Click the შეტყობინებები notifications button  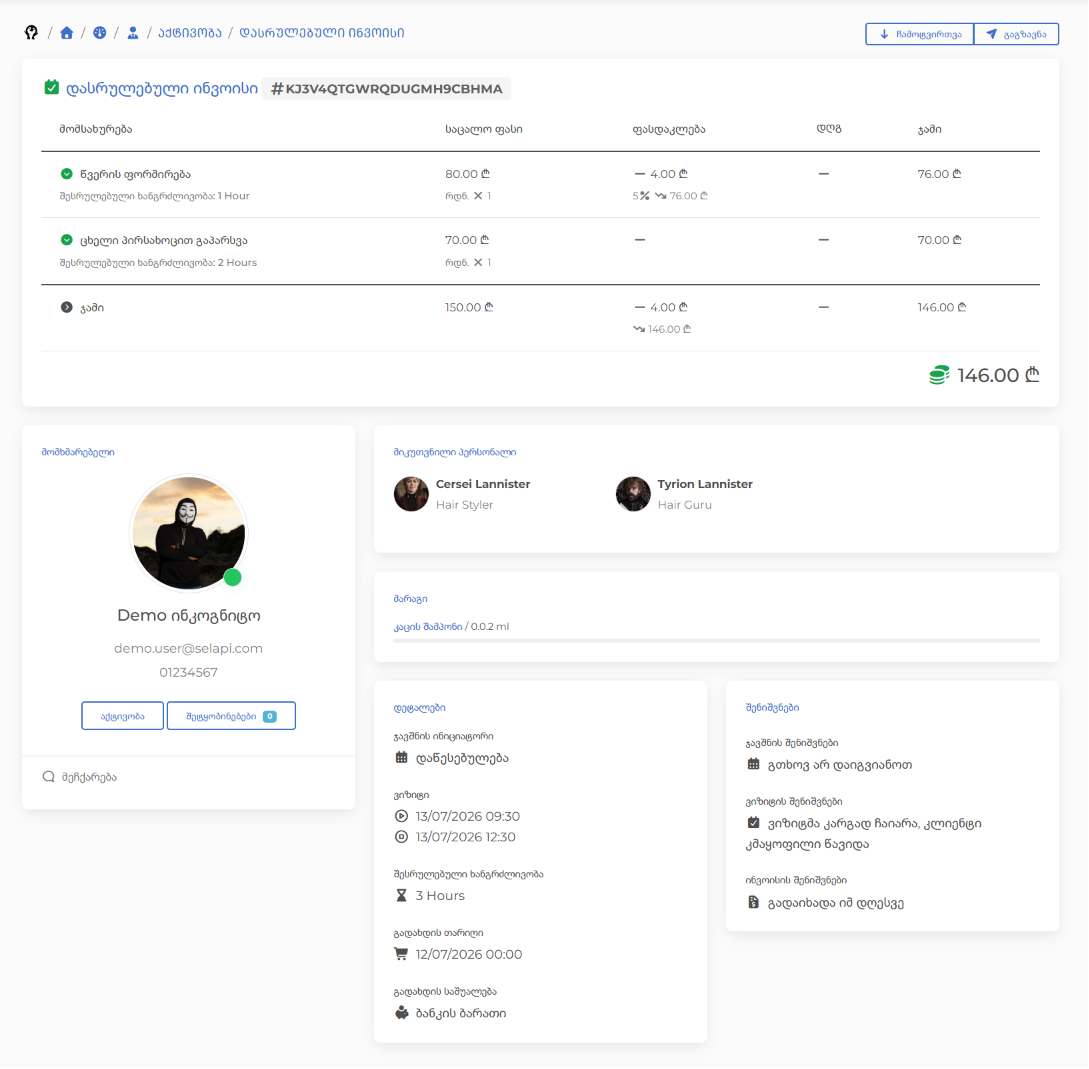(231, 716)
